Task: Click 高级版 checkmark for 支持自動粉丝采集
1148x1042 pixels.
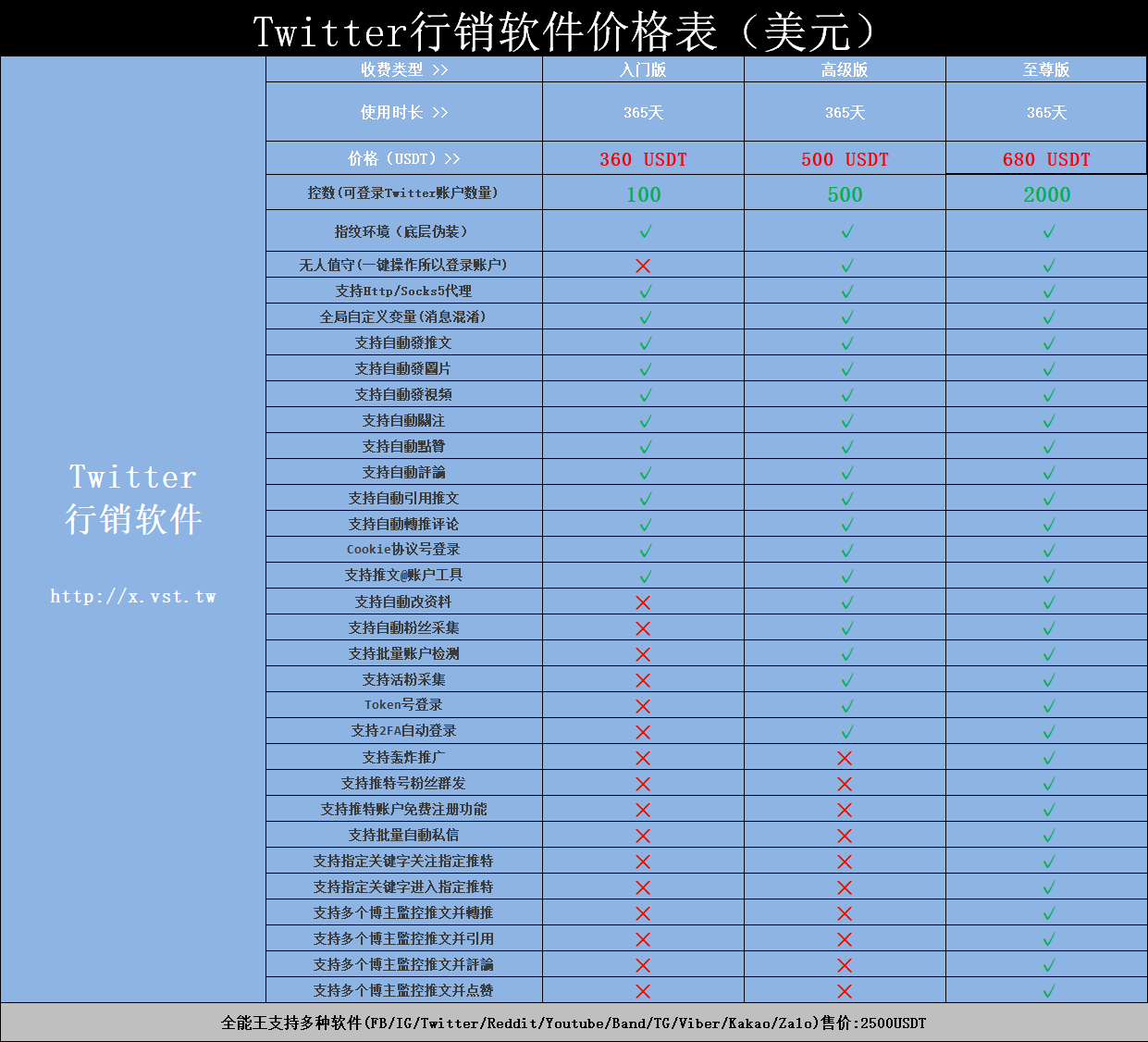Action: 846,628
